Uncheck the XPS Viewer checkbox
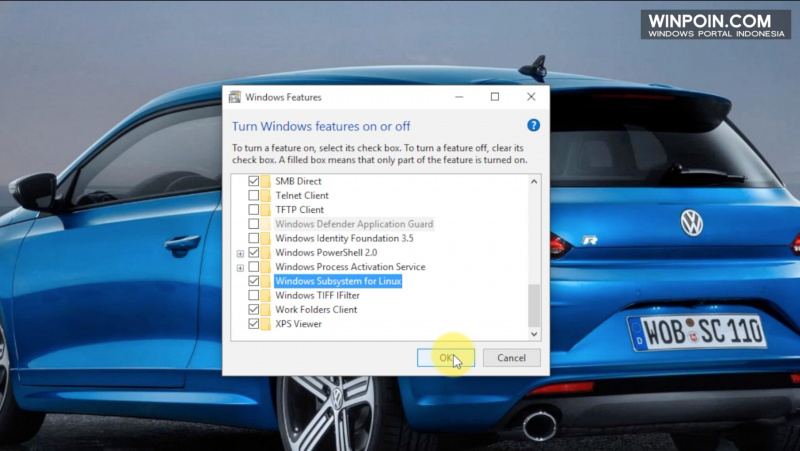The image size is (800, 451). [254, 324]
